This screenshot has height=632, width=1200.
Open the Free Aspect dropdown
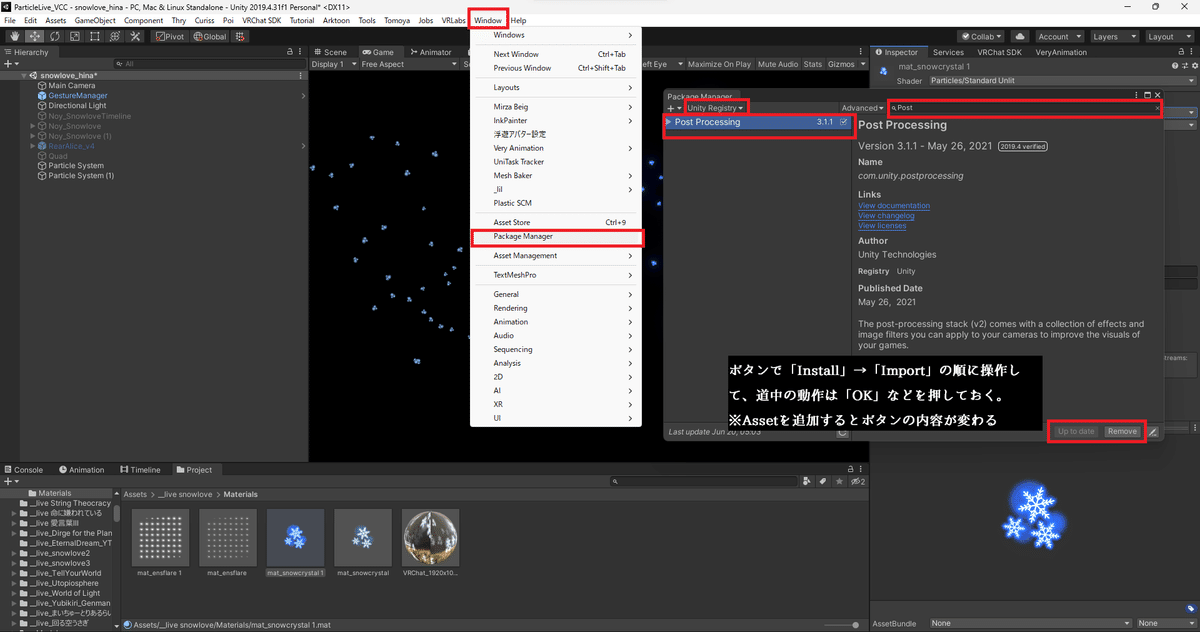[407, 64]
